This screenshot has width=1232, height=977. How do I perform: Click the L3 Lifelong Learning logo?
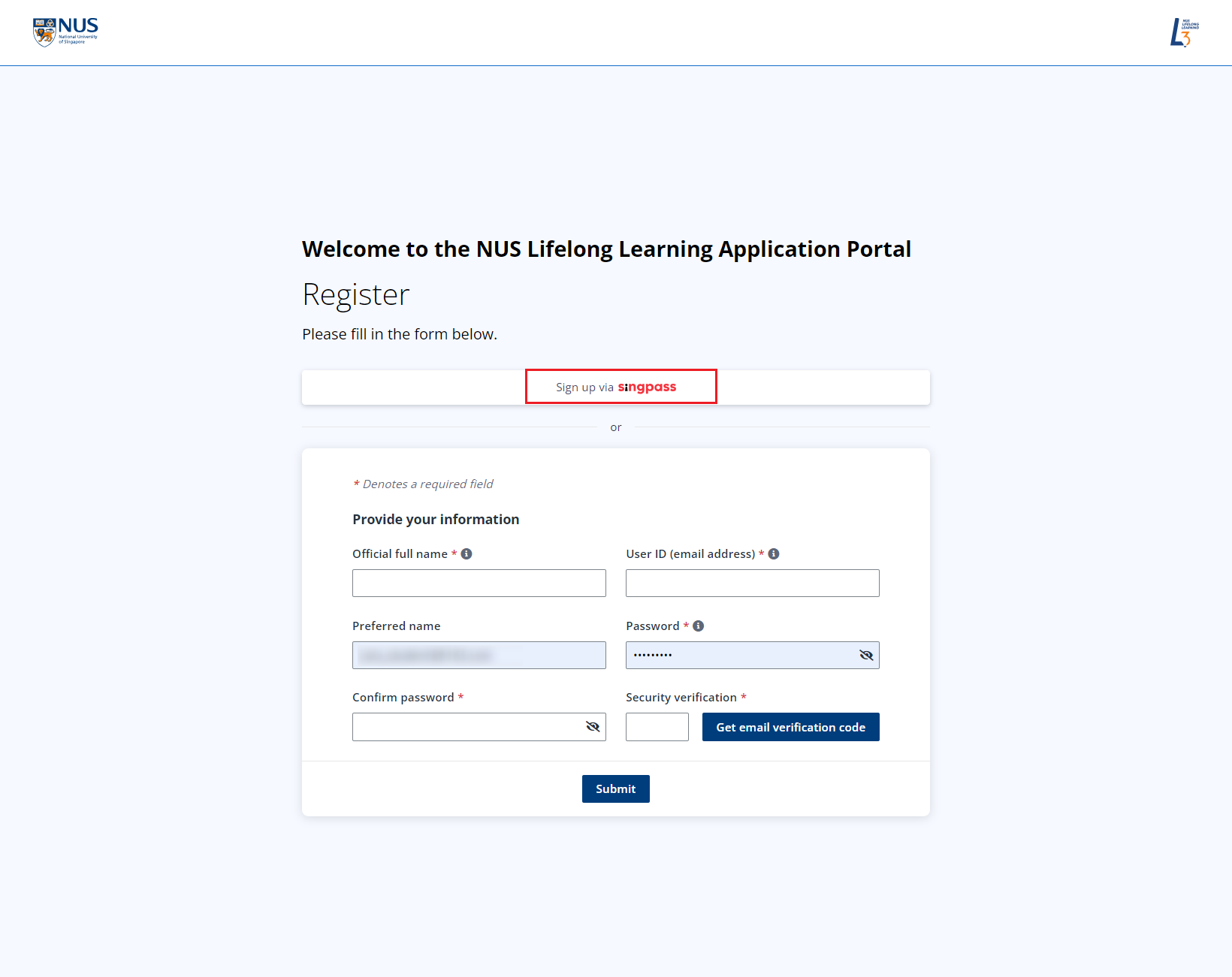point(1185,32)
